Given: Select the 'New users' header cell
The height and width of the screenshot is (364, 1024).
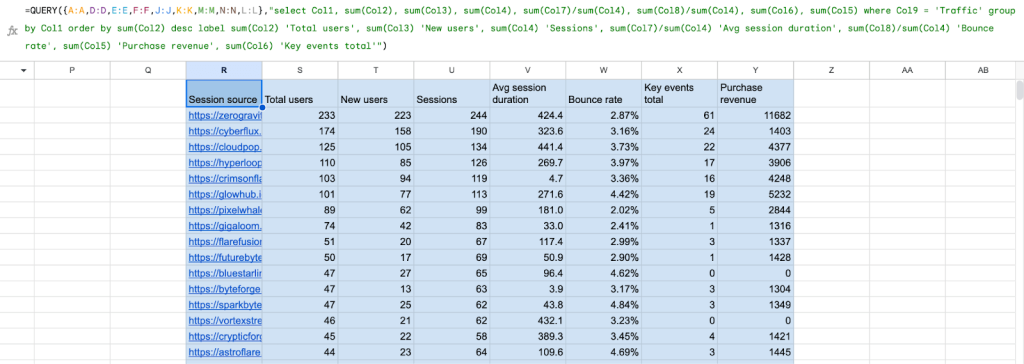Looking at the screenshot, I should point(376,93).
